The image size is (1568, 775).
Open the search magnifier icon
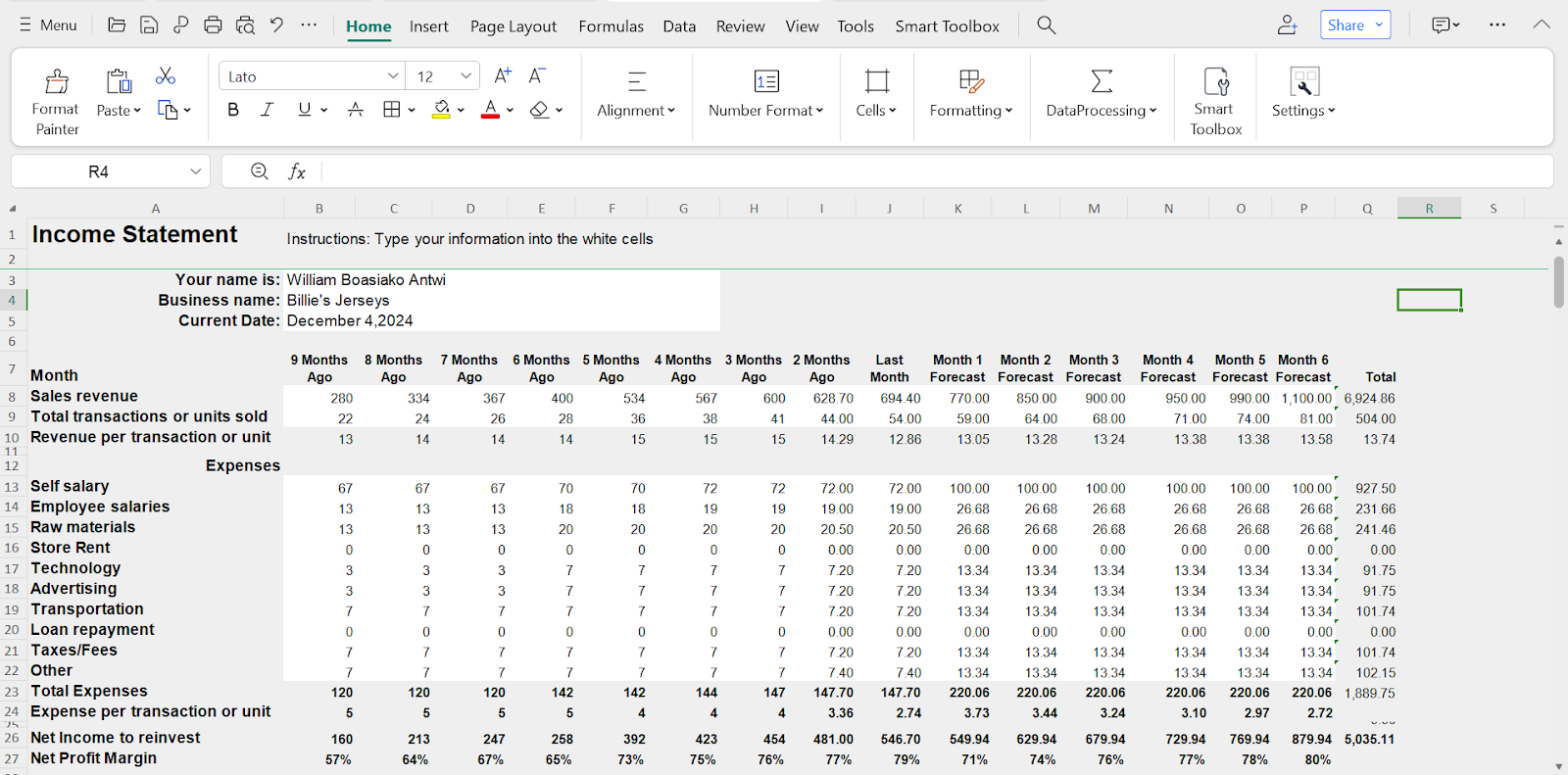coord(1047,25)
